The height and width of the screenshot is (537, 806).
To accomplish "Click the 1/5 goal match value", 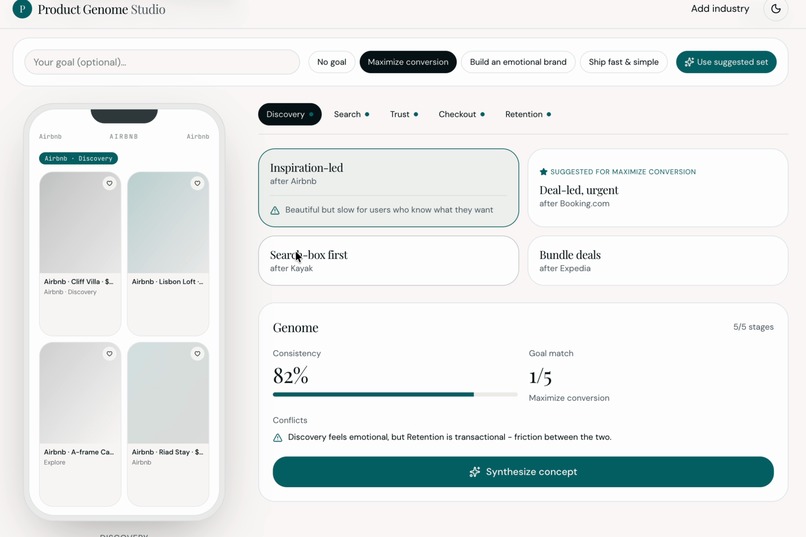I will (540, 377).
